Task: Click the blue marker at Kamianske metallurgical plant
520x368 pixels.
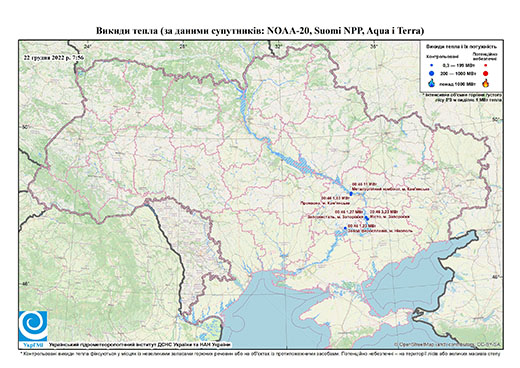Action: click(x=351, y=193)
